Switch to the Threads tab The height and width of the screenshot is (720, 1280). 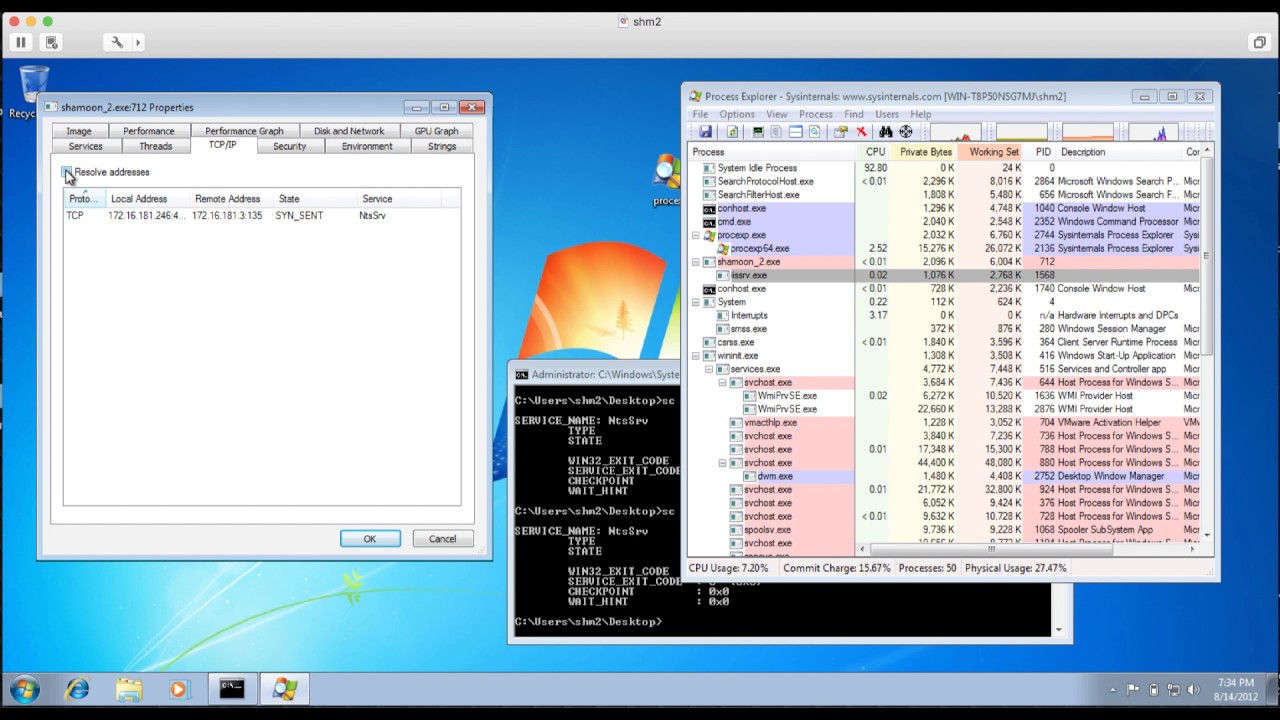155,147
